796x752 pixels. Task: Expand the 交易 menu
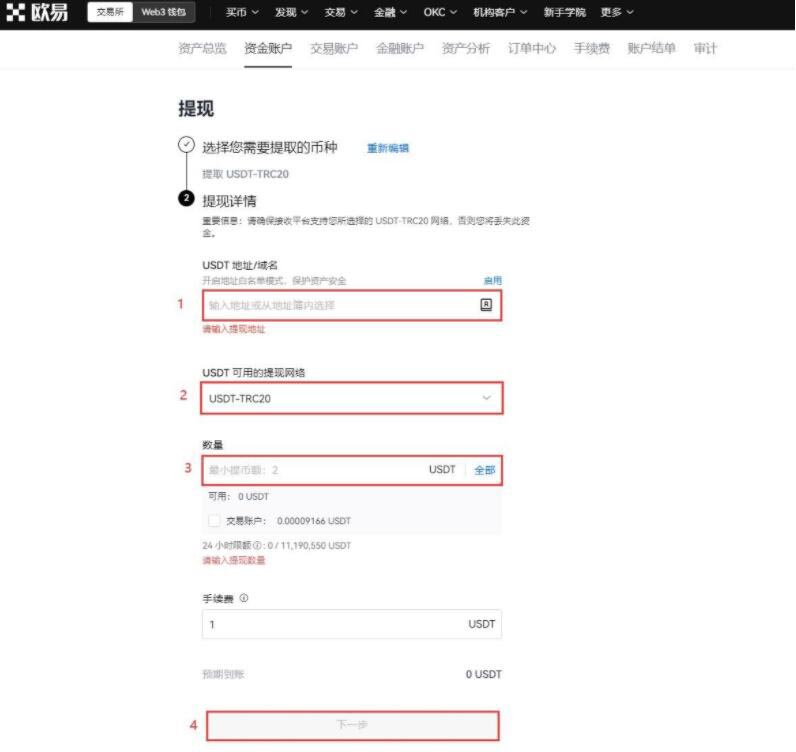341,12
